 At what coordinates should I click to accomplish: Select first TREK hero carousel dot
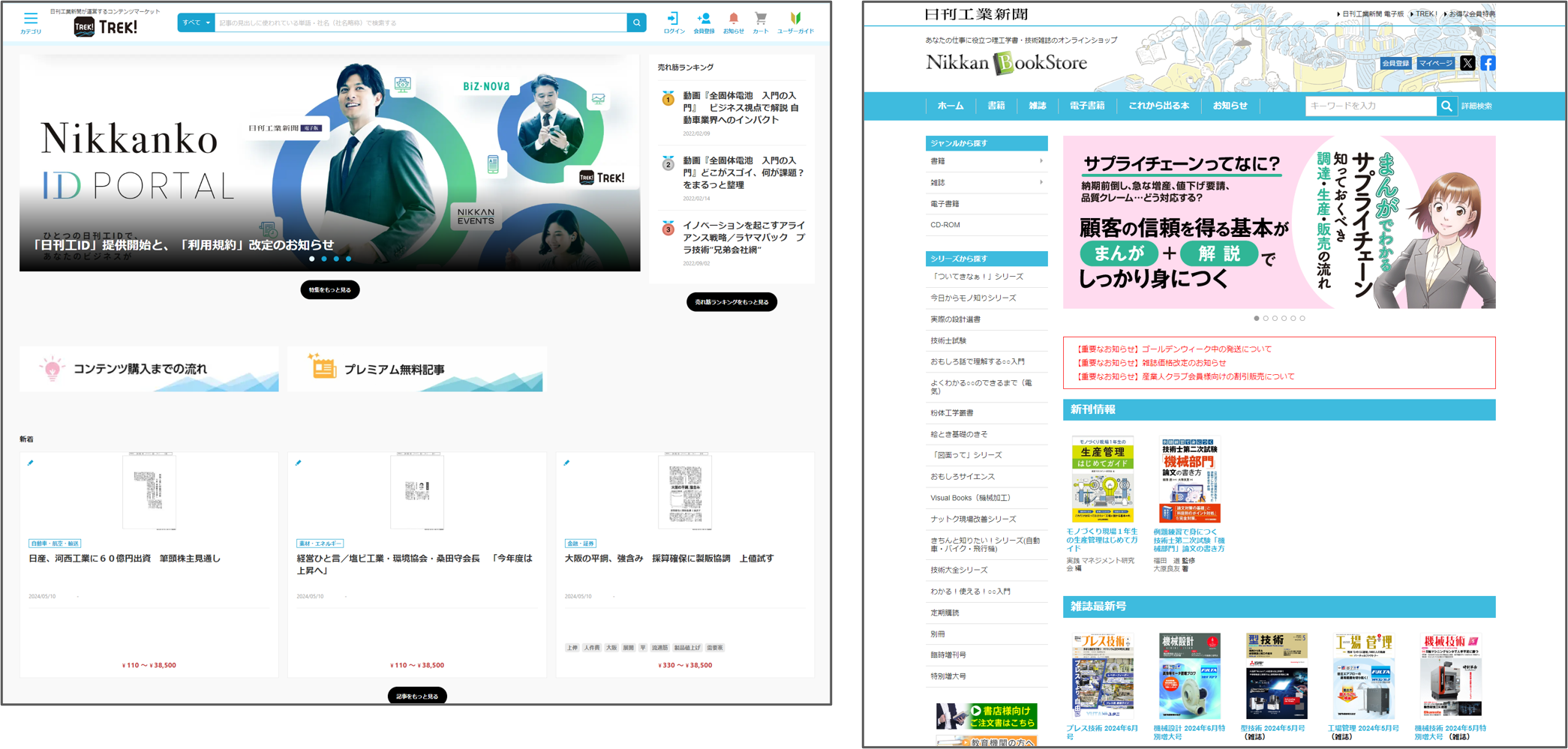pos(312,259)
